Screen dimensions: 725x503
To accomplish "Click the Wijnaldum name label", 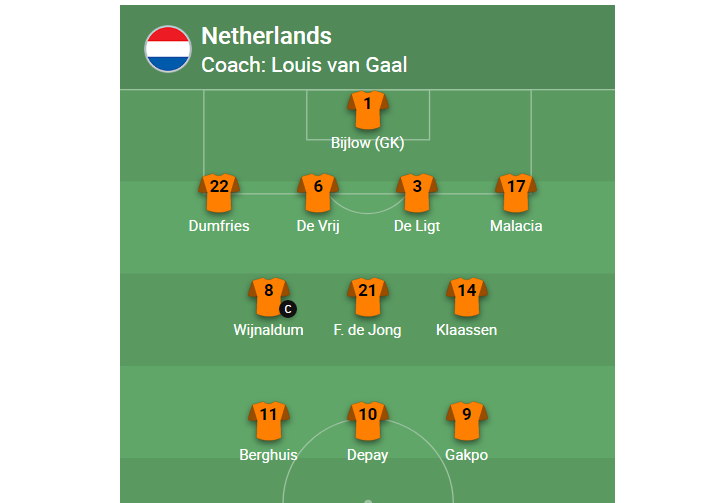I will click(x=269, y=330).
